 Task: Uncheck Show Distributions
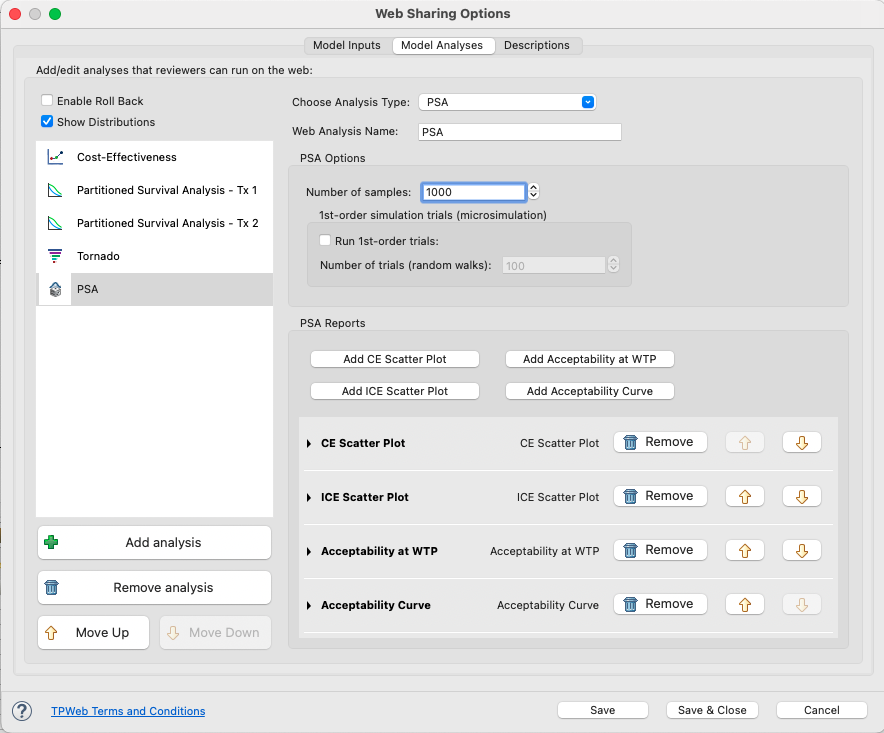[47, 121]
